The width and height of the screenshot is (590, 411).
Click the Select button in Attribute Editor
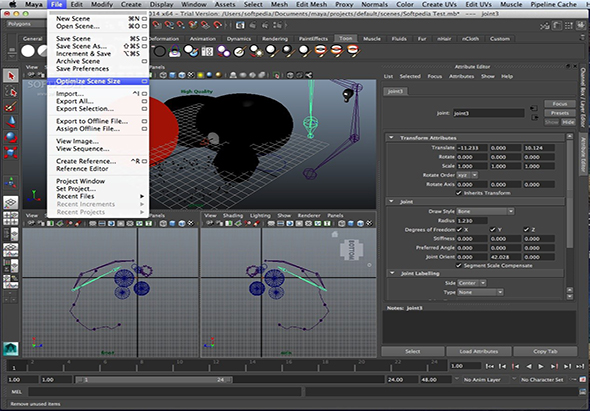(x=413, y=352)
